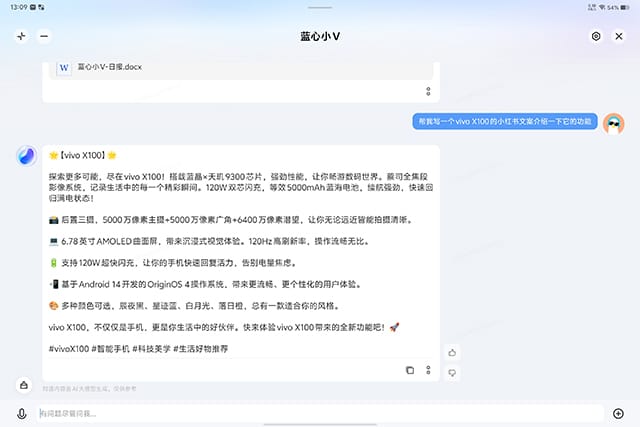Viewport: 640px width, 427px height.
Task: Tap the 蓝心小V assistant avatar
Action: pyautogui.click(x=27, y=155)
